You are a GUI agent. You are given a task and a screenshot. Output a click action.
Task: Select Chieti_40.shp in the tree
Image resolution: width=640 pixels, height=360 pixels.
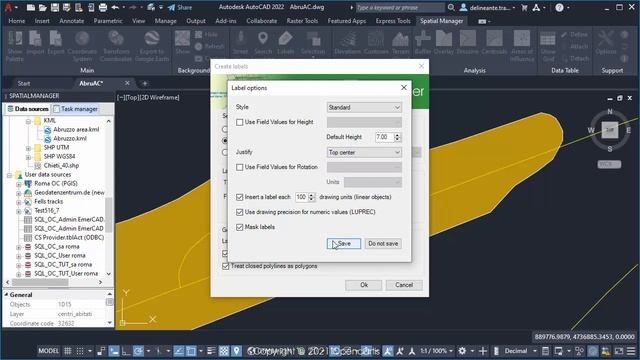point(61,165)
